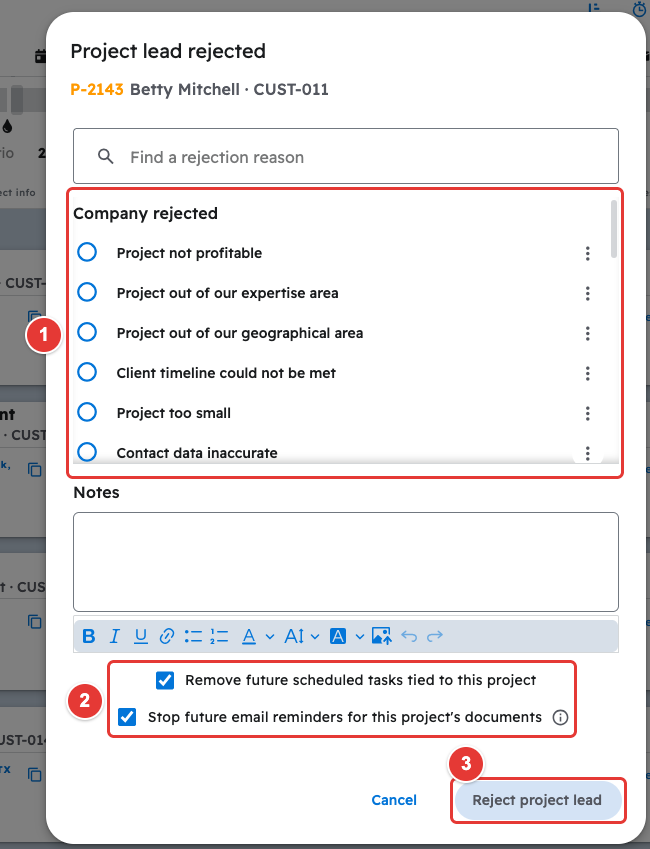
Task: Open options menu for Client timeline reason
Action: pyautogui.click(x=587, y=374)
